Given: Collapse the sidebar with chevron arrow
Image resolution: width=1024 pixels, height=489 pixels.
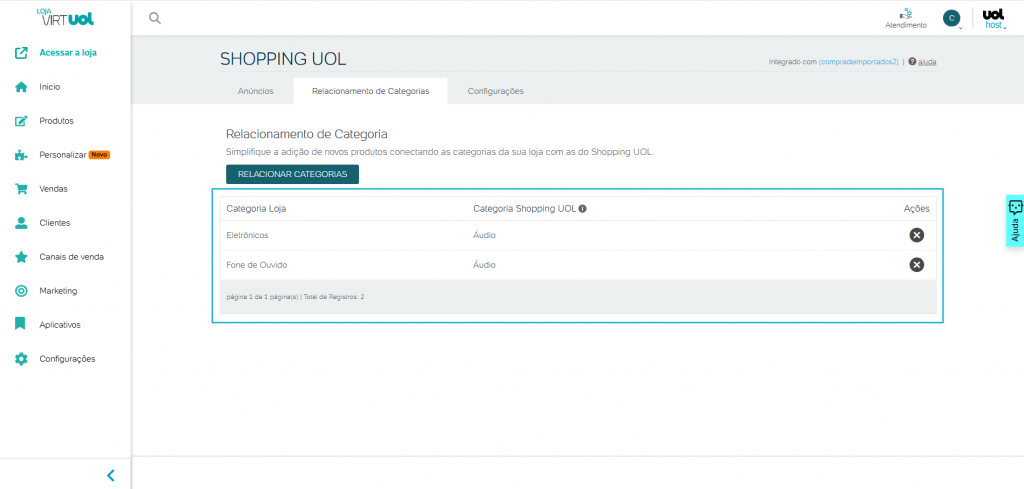Looking at the screenshot, I should (x=110, y=475).
